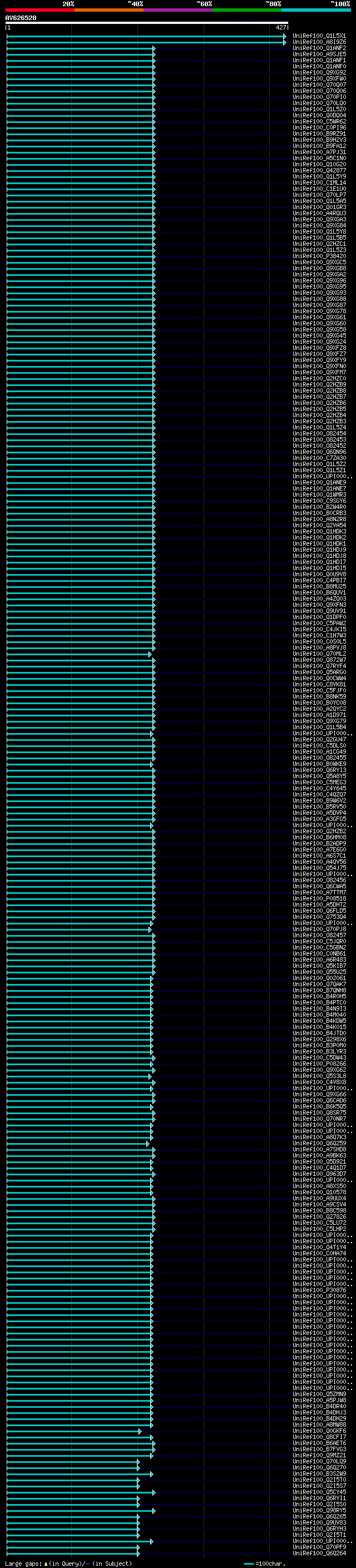This screenshot has height=1568, width=356.
Task: Click the UniRef100_Q42877 label
Action: [319, 170]
